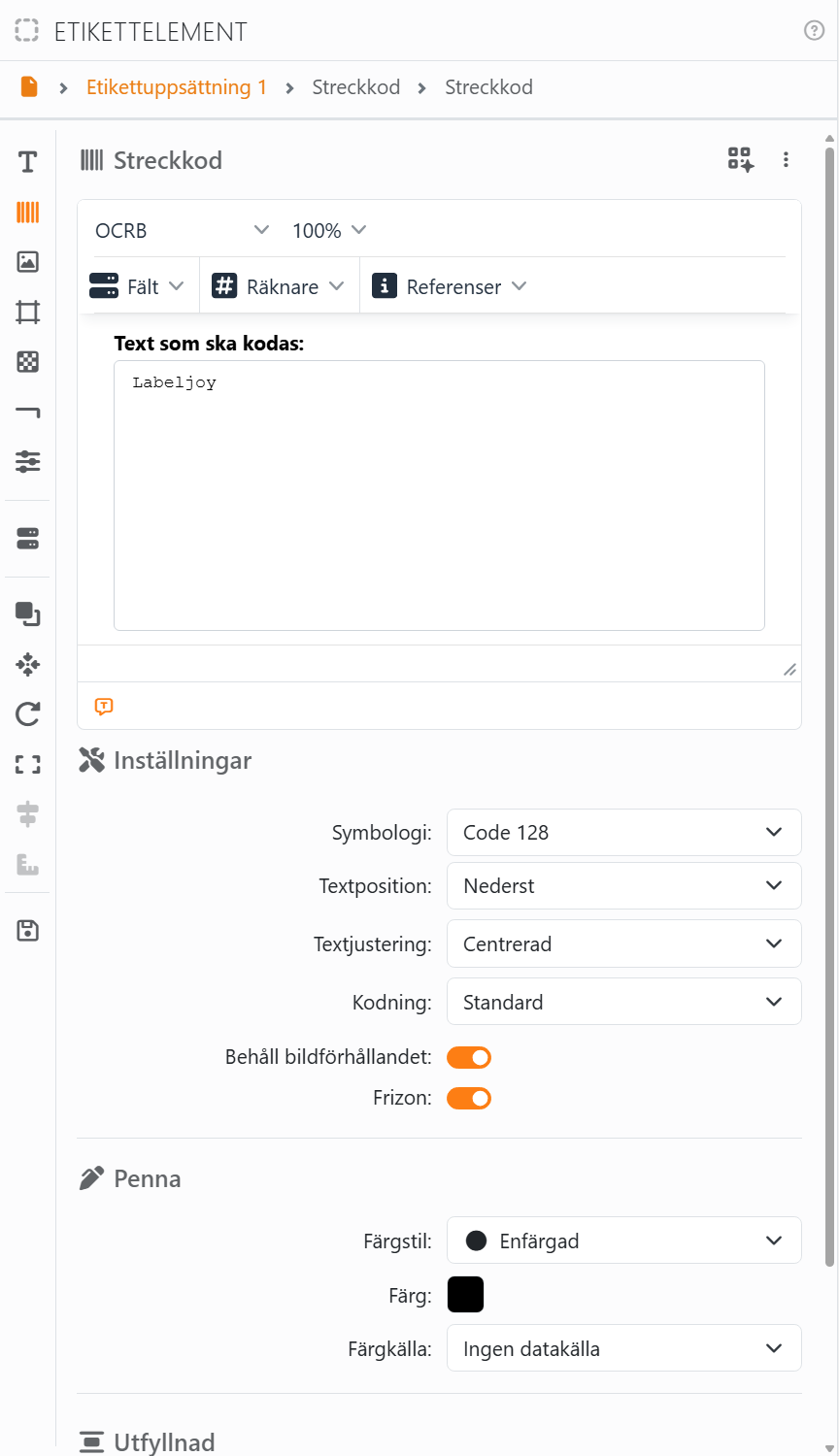Image resolution: width=839 pixels, height=1456 pixels.
Task: Open the Färgkälla Ingen datakälla dropdown
Action: point(623,1348)
